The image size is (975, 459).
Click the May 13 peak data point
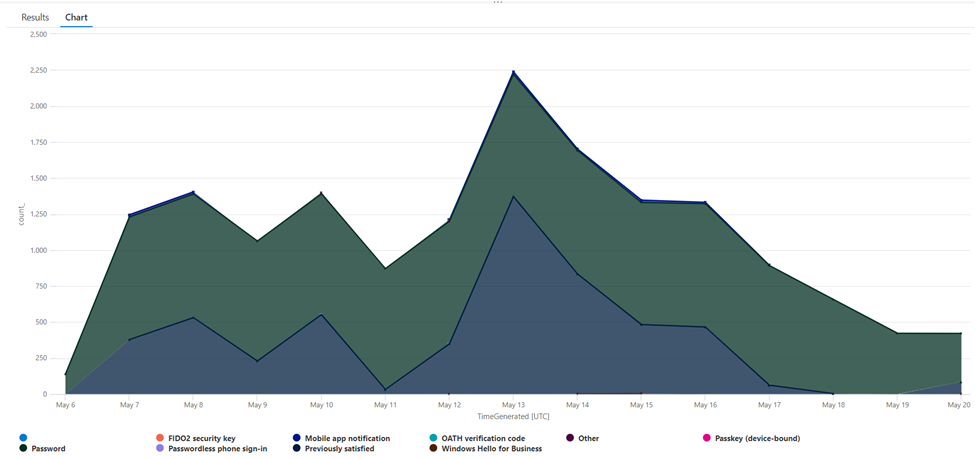pos(513,72)
